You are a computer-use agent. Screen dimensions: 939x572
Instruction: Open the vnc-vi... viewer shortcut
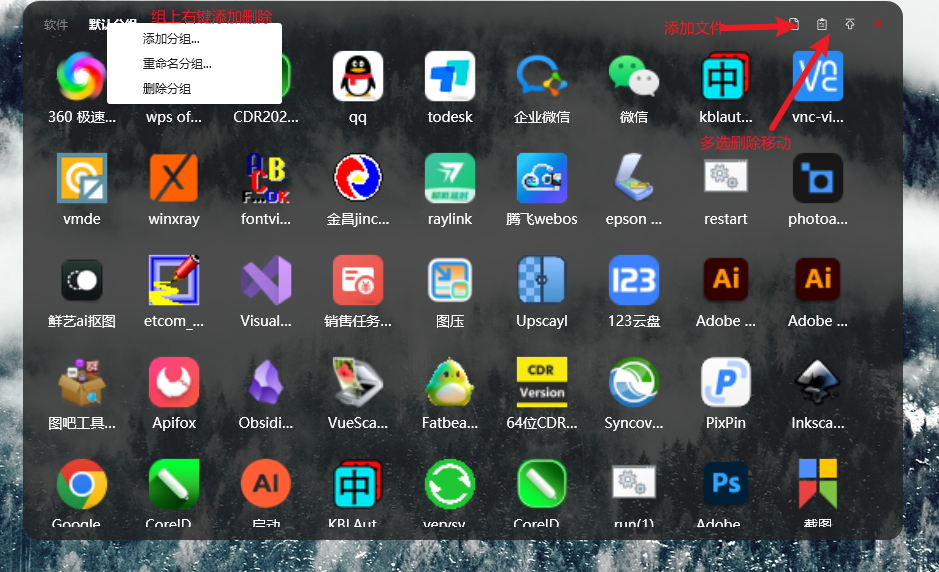(x=817, y=77)
